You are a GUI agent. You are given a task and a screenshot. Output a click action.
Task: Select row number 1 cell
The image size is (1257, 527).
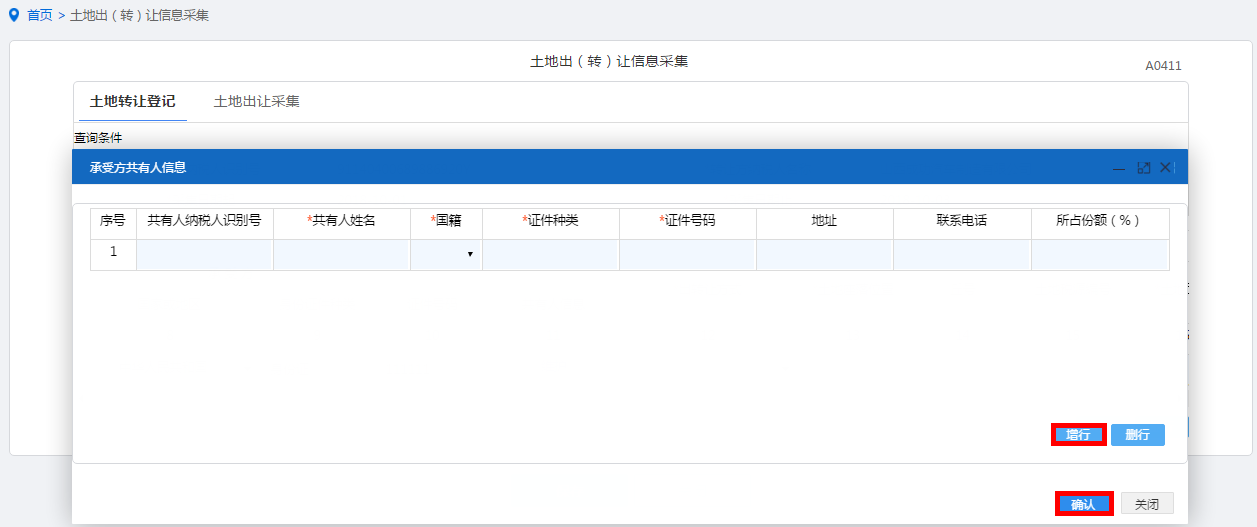coord(113,255)
